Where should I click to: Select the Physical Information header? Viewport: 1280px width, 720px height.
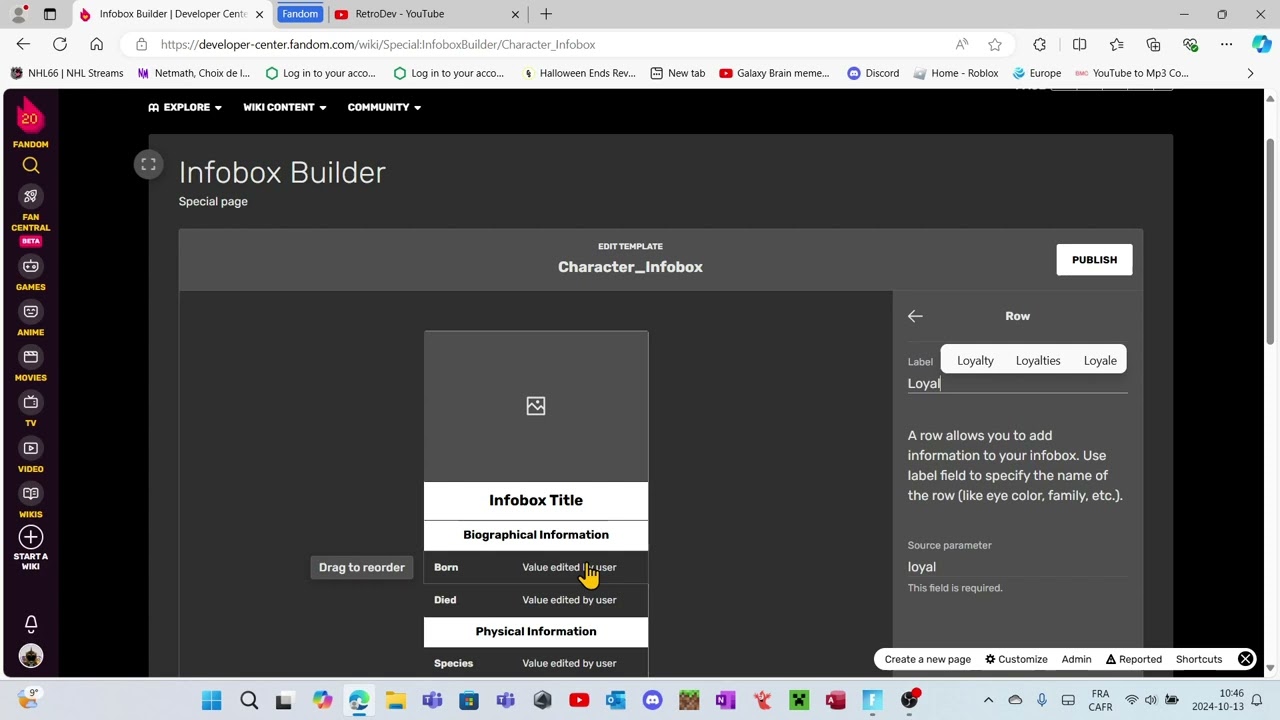[x=536, y=632]
